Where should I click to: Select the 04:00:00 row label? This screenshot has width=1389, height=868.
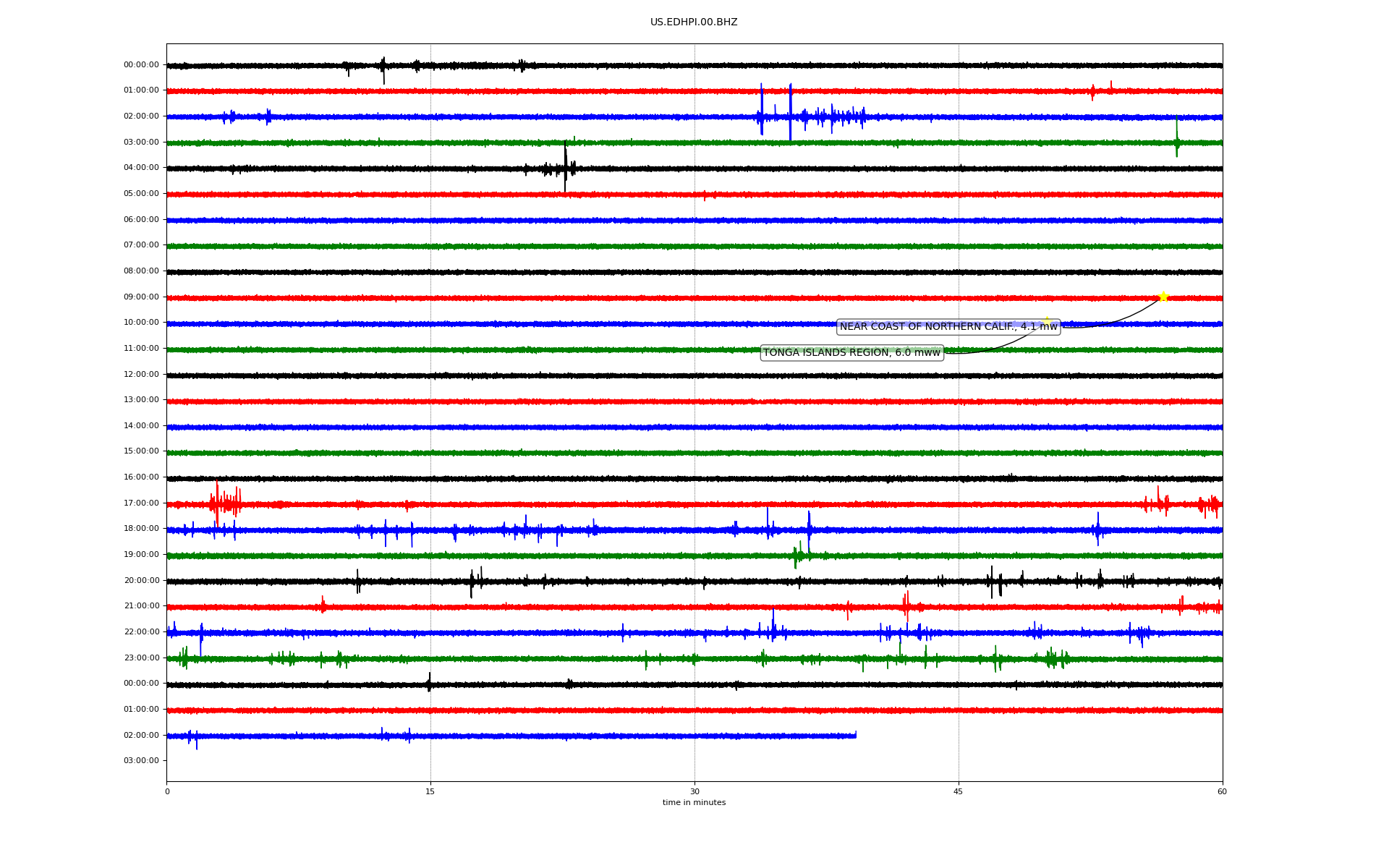click(x=141, y=168)
